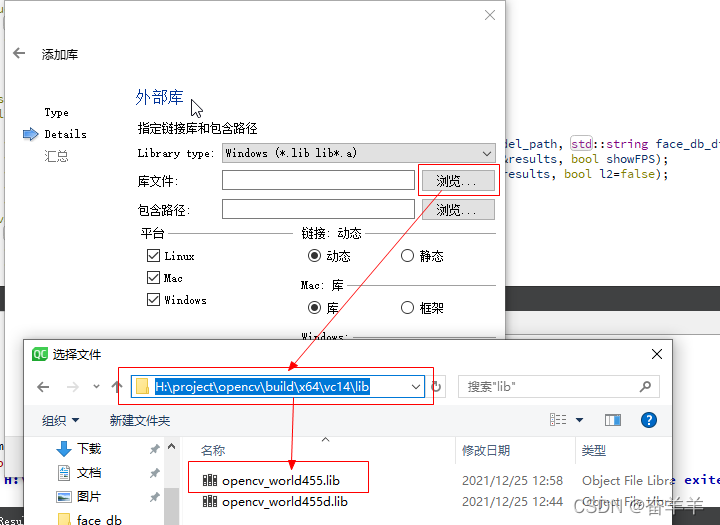The height and width of the screenshot is (525, 720).
Task: Click the search magnifier icon
Action: [x=646, y=387]
